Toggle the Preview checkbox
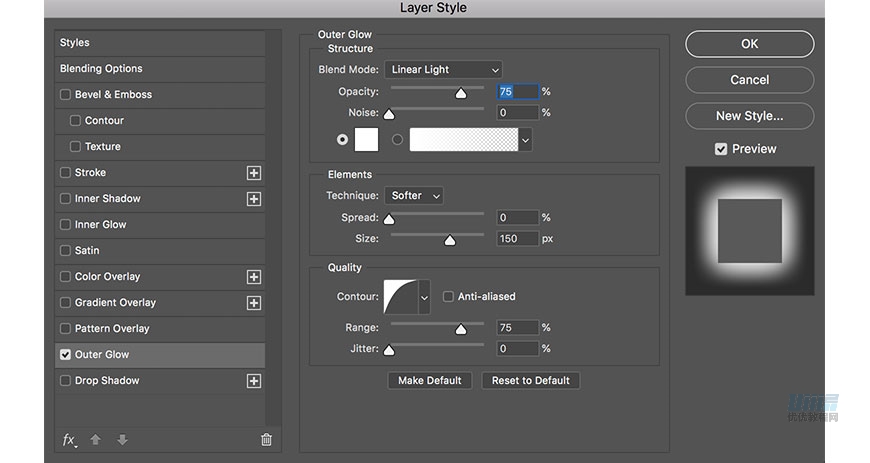Image resolution: width=870 pixels, height=463 pixels. (721, 149)
